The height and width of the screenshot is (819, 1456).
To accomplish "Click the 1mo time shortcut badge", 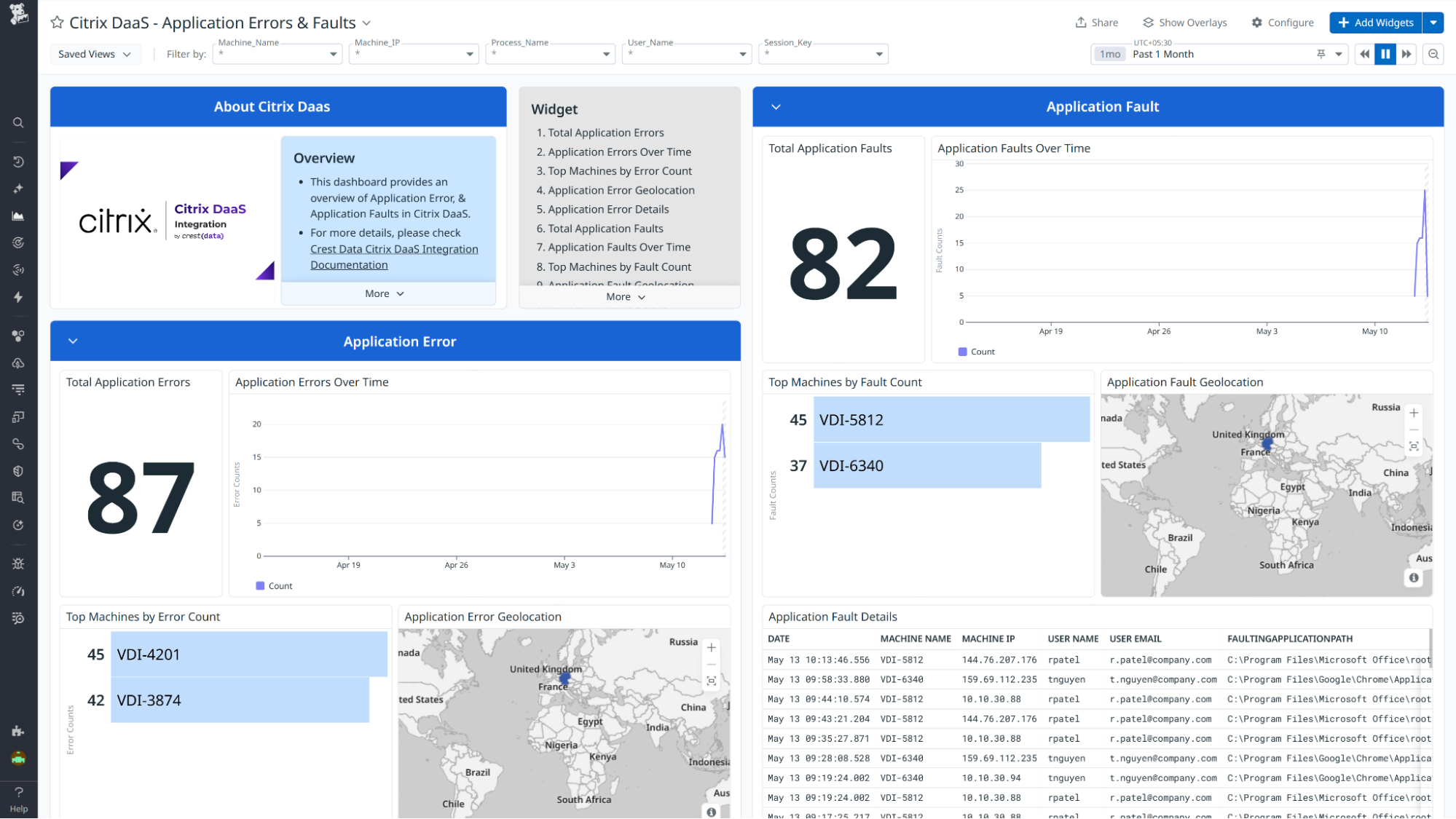I will (x=1110, y=55).
